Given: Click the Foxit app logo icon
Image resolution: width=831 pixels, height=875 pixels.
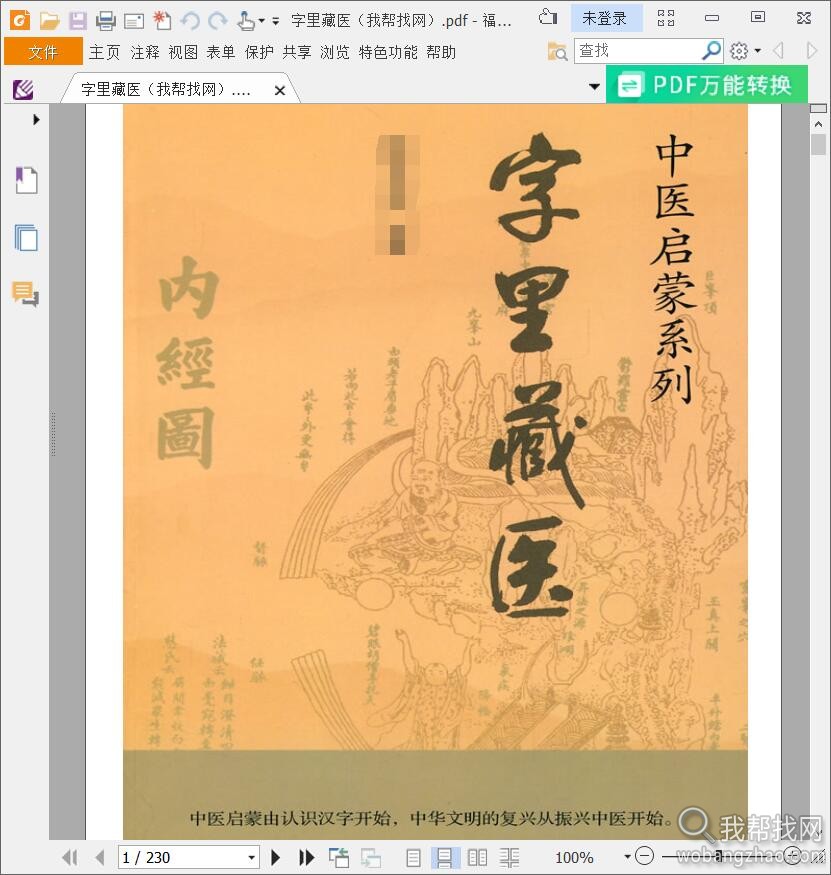Looking at the screenshot, I should coord(20,21).
